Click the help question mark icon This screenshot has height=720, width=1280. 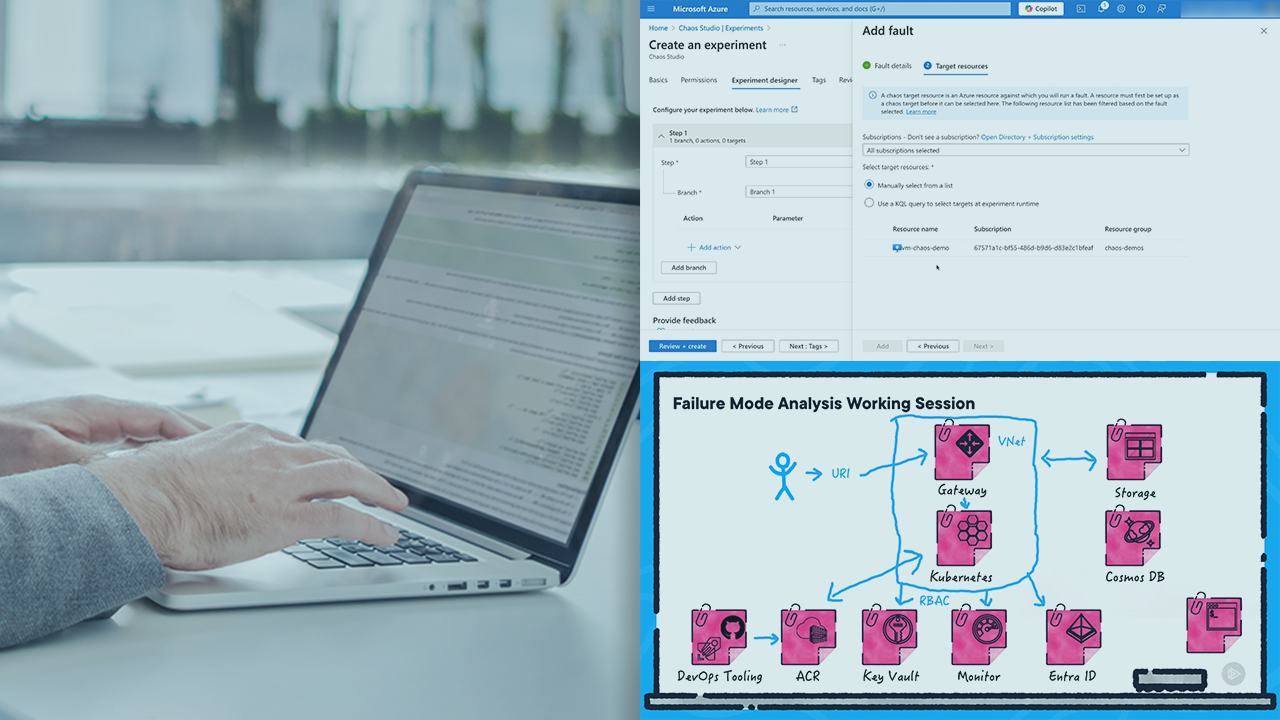click(x=1141, y=9)
